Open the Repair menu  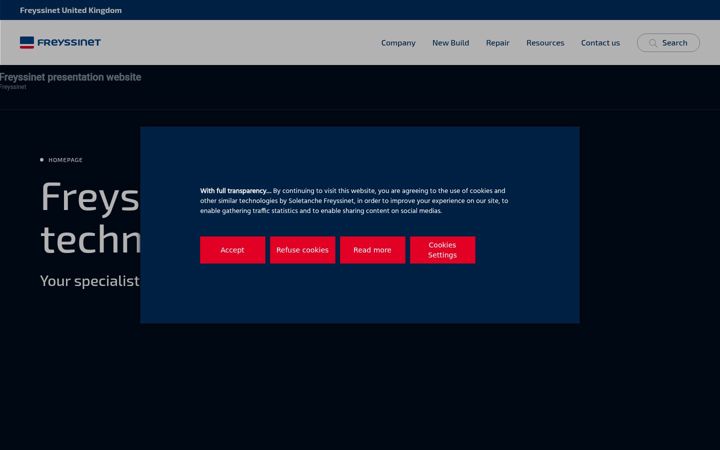coord(498,43)
